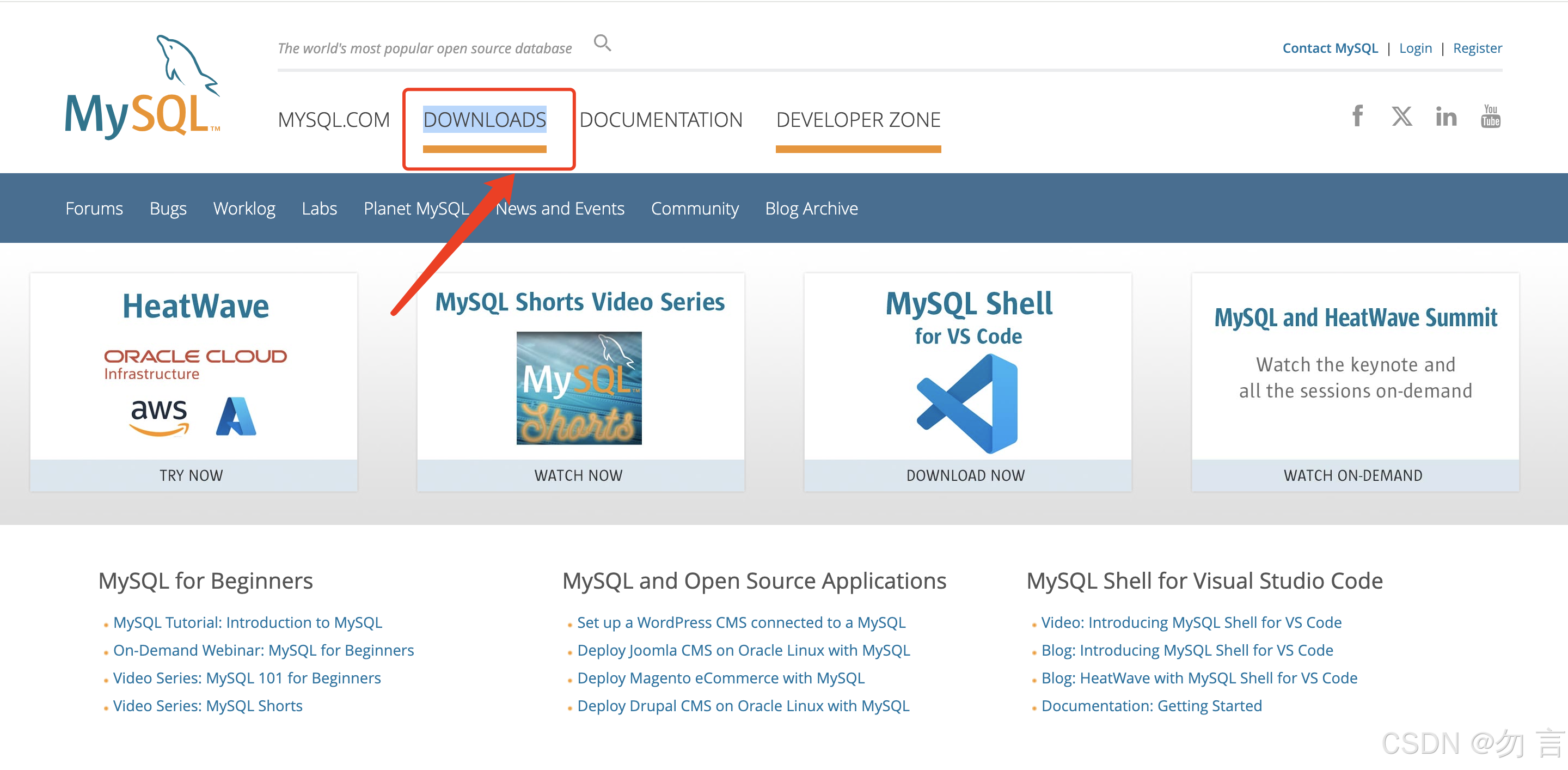Viewport: 1568px width, 770px height.
Task: Click the AWS logo in HeatWave card
Action: tap(159, 418)
